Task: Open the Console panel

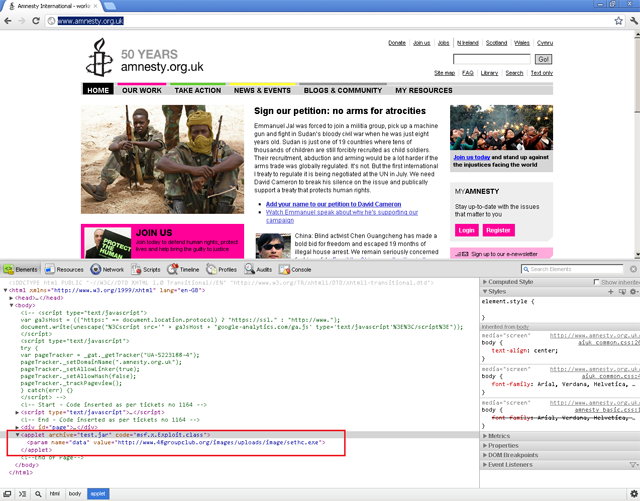Action: (295, 269)
